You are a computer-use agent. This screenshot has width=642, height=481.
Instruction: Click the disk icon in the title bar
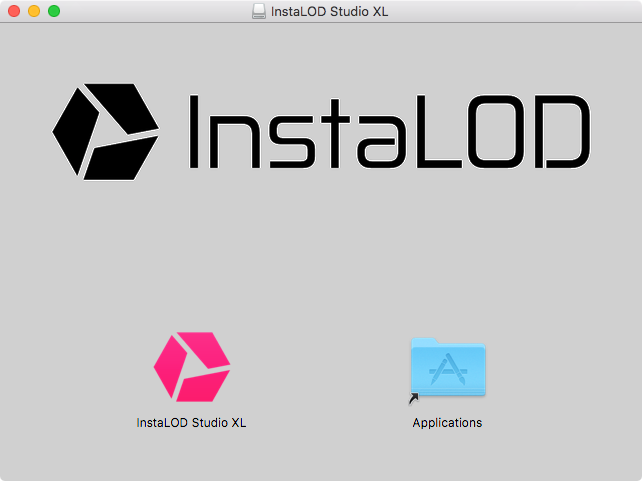tap(259, 11)
